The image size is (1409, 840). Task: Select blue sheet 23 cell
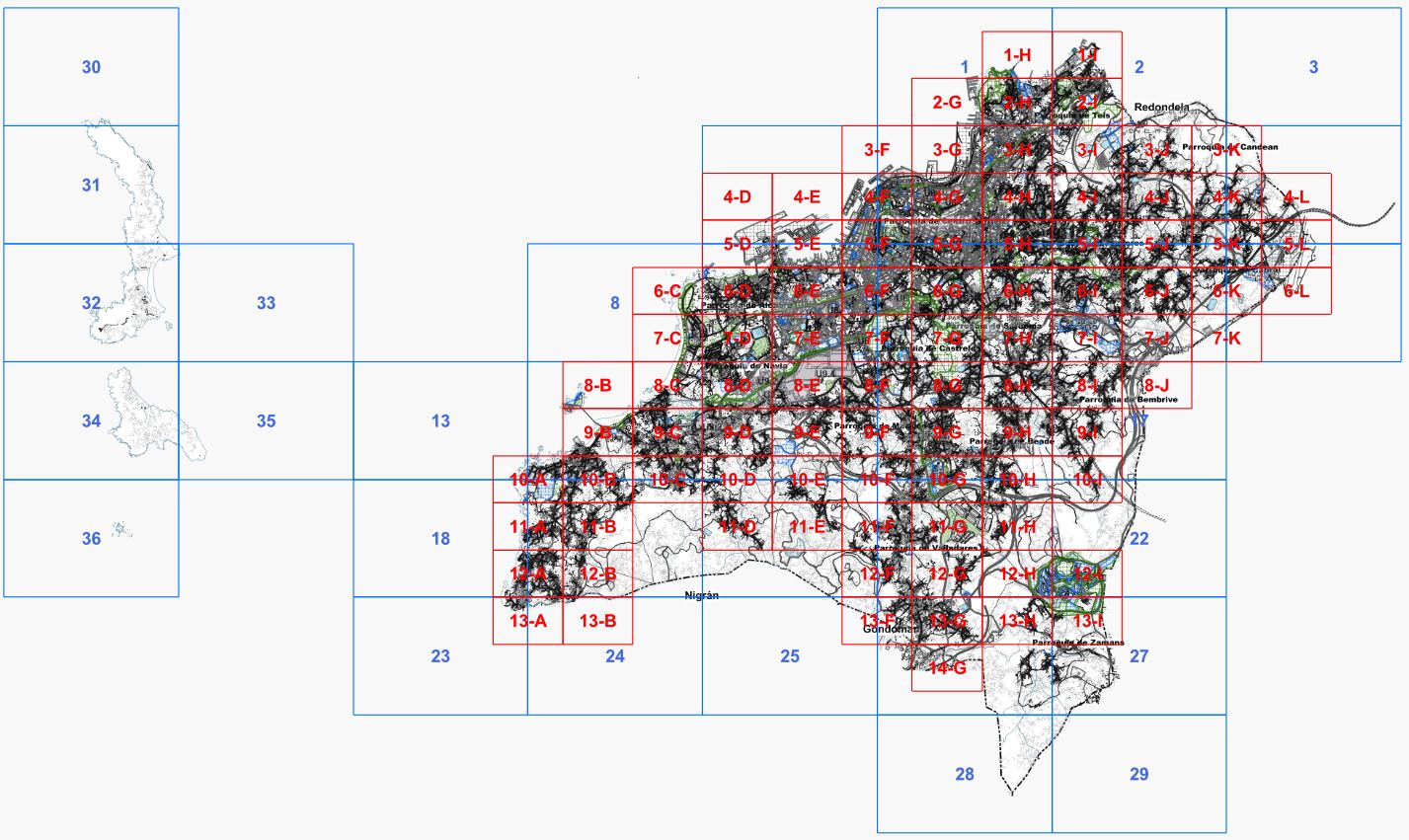(x=440, y=656)
